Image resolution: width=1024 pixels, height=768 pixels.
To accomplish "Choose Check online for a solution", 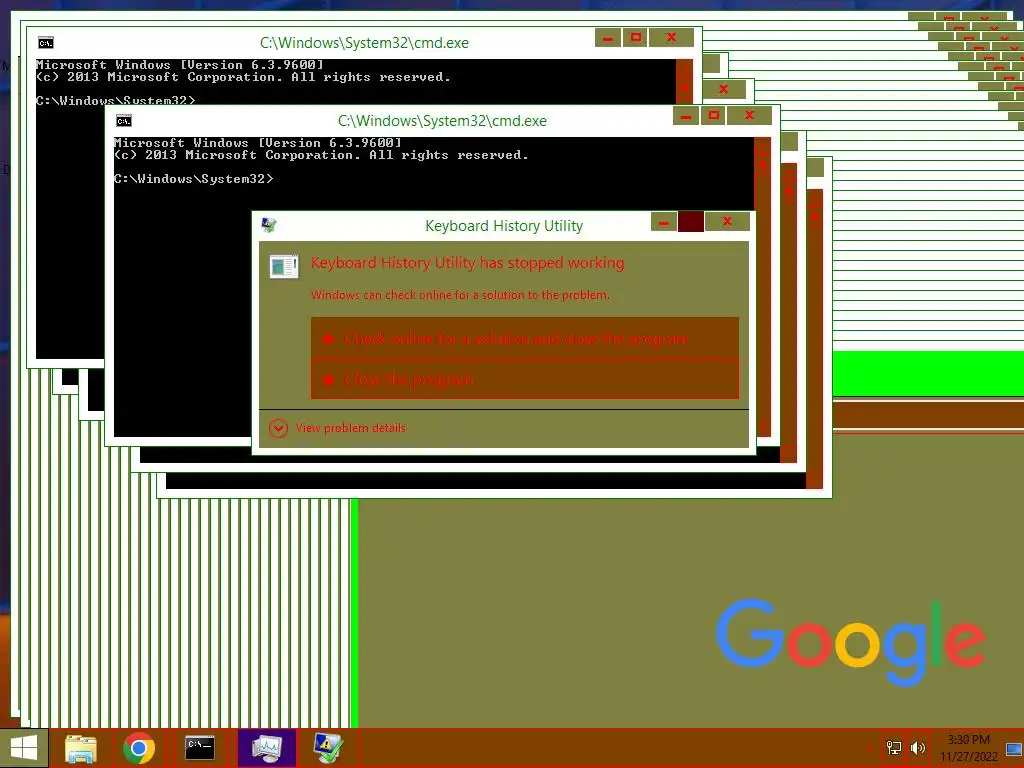I will tap(524, 338).
